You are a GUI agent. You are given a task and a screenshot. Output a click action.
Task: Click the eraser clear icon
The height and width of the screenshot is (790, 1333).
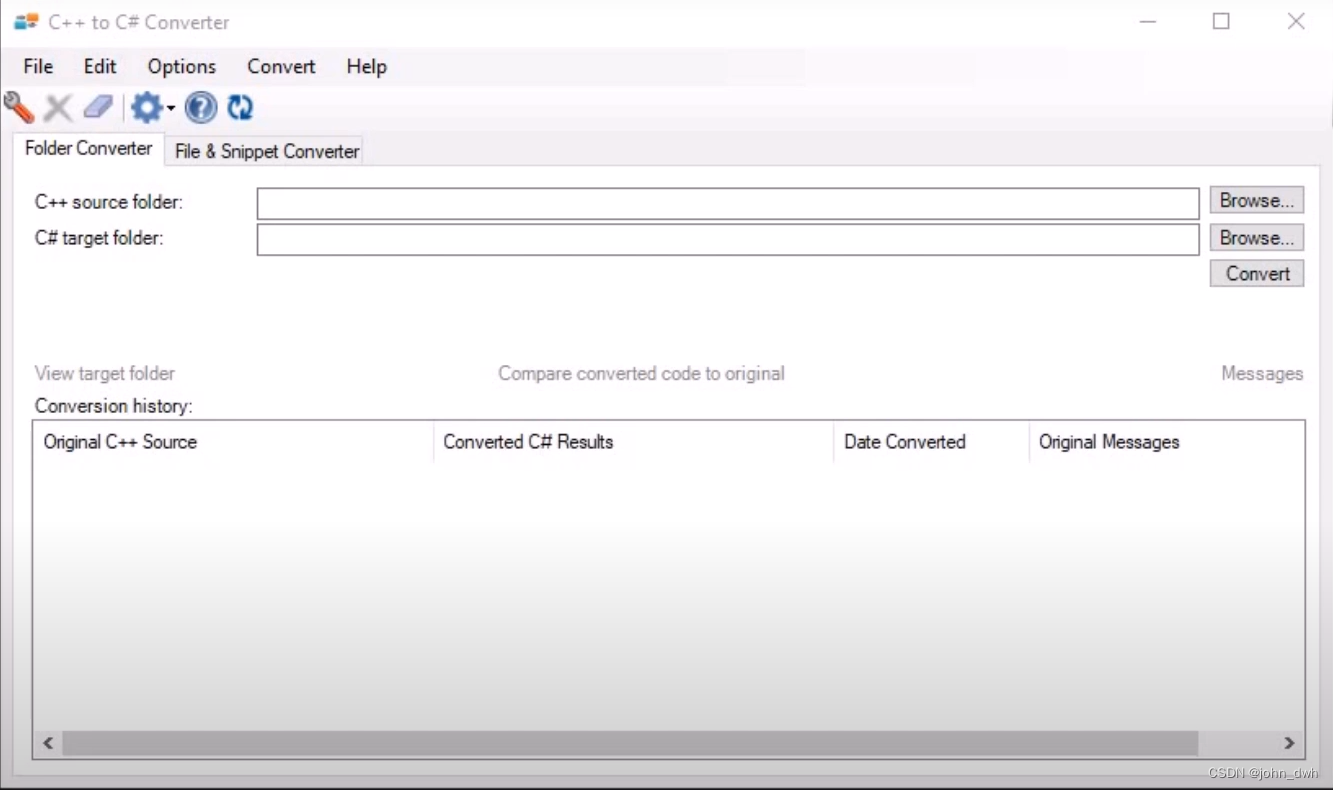pyautogui.click(x=96, y=107)
